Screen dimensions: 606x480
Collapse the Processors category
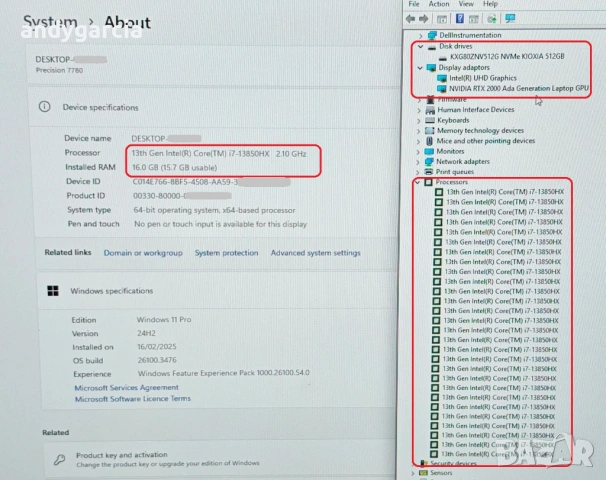[418, 182]
